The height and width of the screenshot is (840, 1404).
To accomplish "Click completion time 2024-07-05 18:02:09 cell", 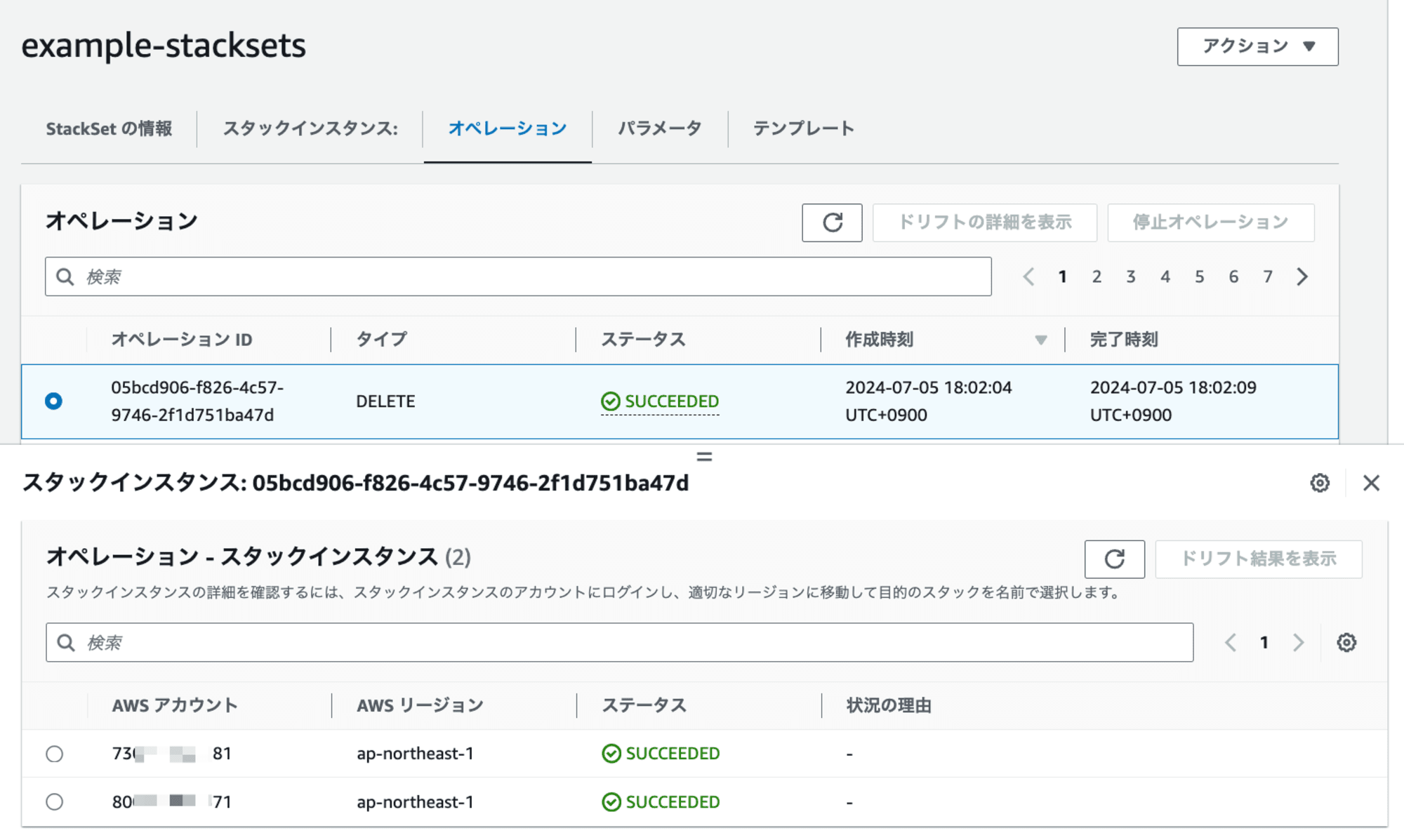I will pos(1172,401).
